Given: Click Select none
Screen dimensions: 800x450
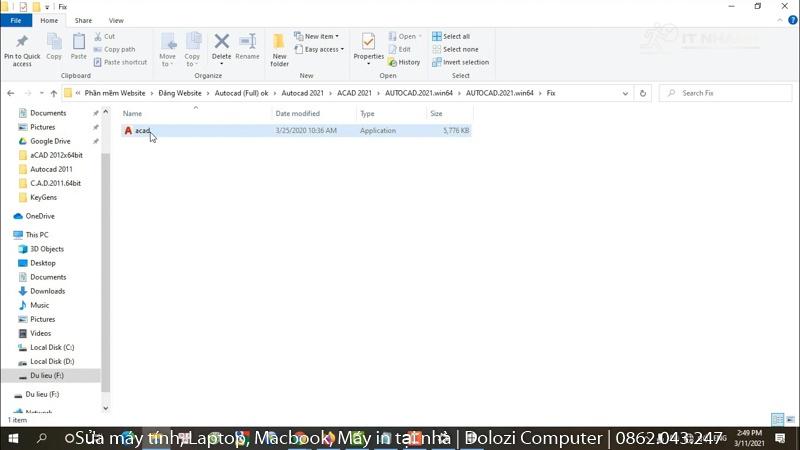Looking at the screenshot, I should pos(455,49).
